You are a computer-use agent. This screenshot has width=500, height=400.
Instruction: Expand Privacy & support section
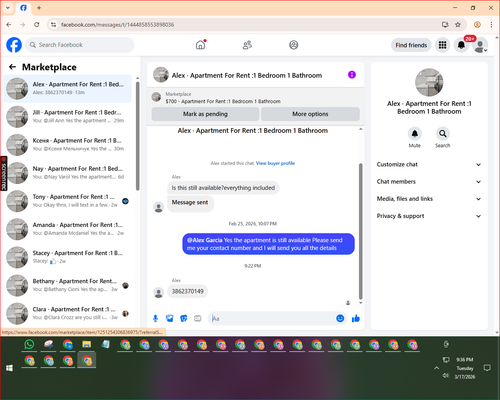point(429,216)
